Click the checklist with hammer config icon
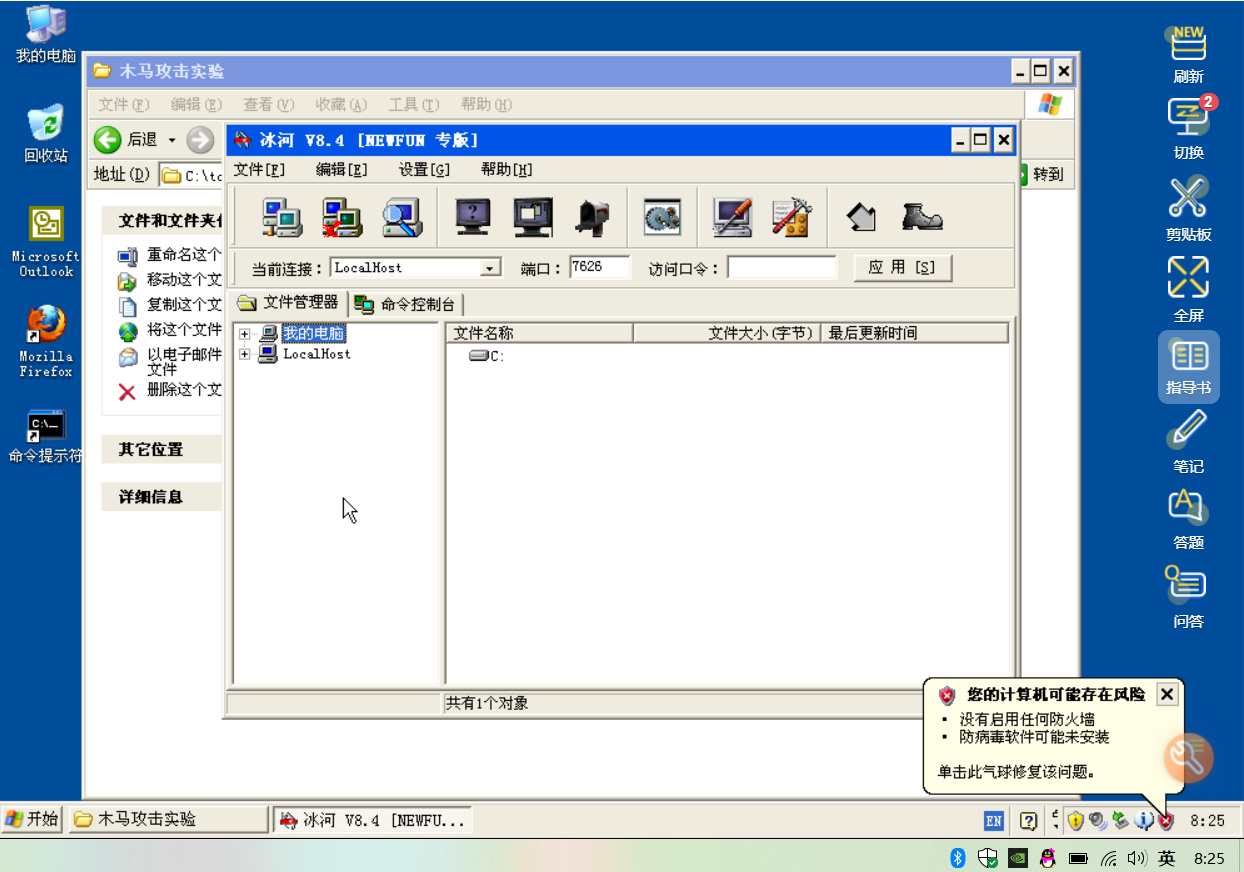This screenshot has width=1244, height=872. (791, 216)
